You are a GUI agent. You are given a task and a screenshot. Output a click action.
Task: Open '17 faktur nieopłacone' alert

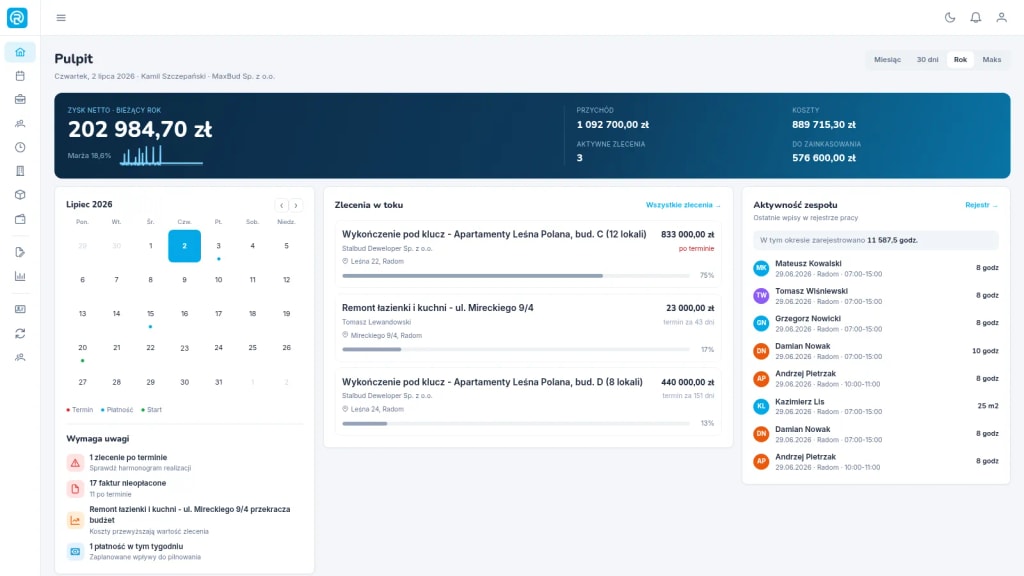(184, 488)
